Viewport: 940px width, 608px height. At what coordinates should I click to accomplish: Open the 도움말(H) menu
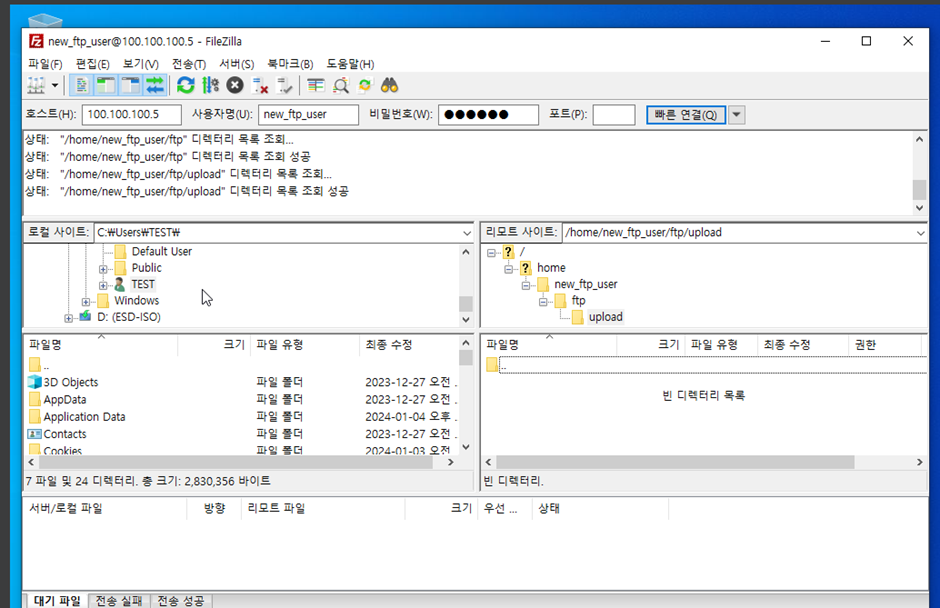click(350, 64)
